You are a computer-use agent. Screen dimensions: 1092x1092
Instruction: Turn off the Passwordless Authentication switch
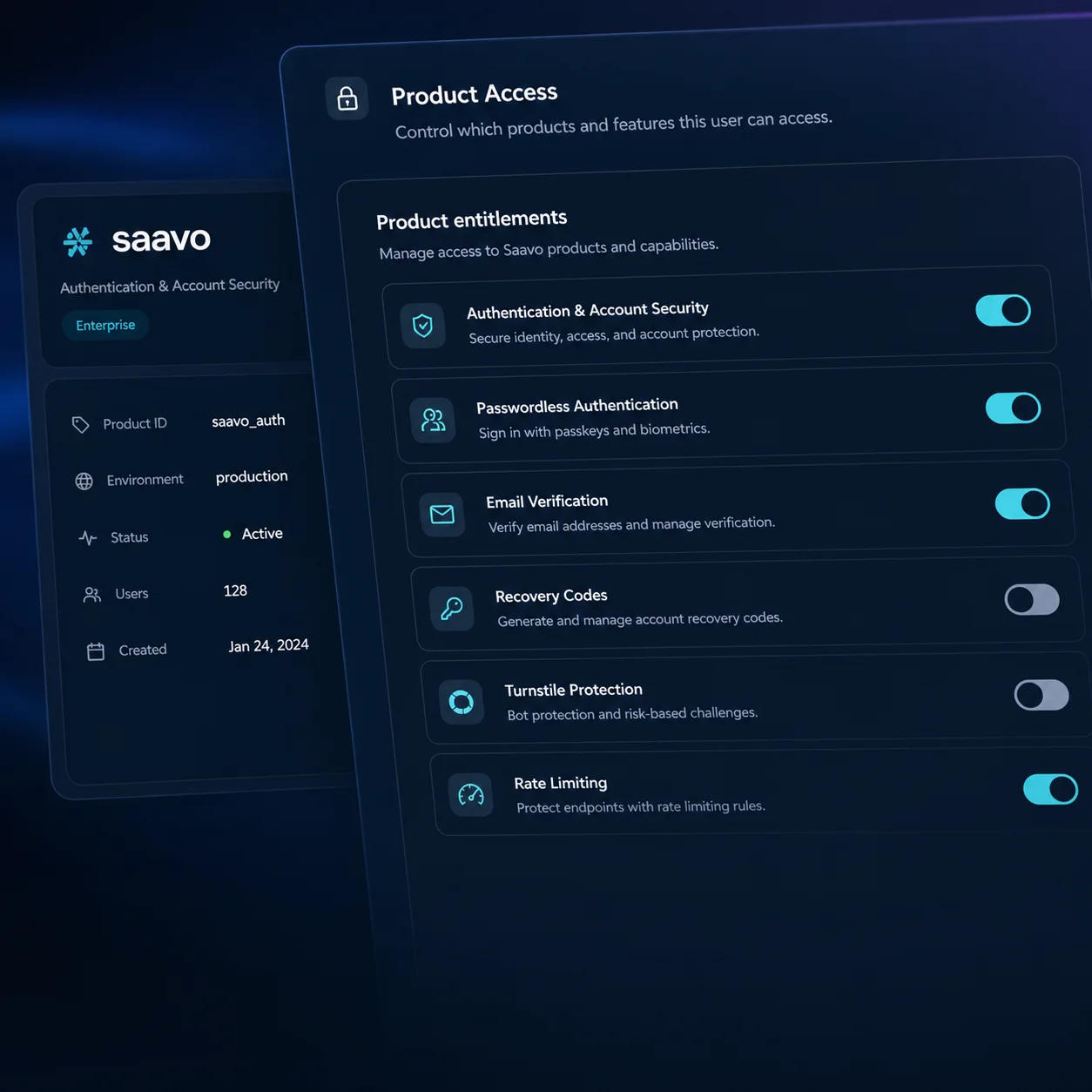point(1014,408)
